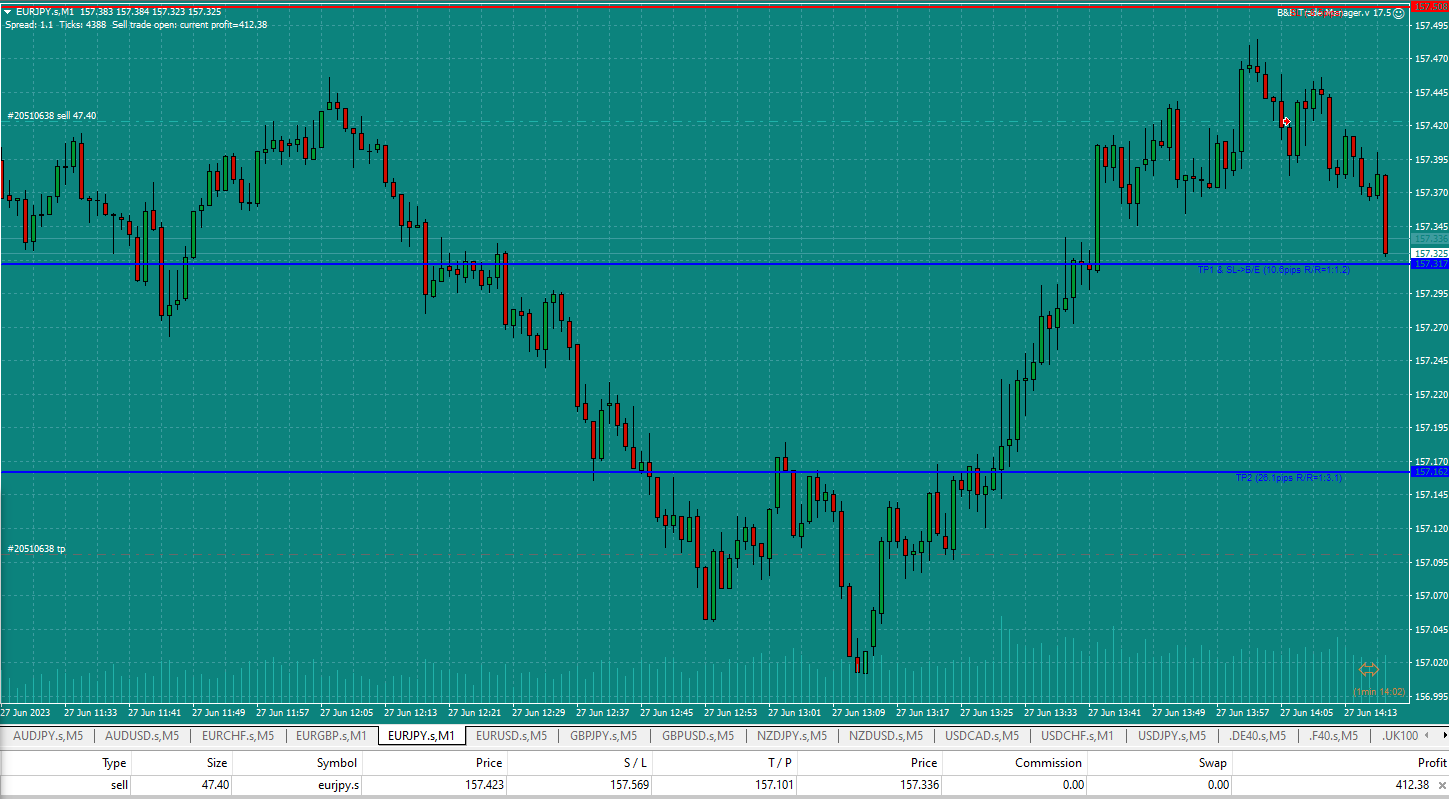Open the NZDJPY.s,M5 chart tab
Viewport: 1449px width, 799px height.
pyautogui.click(x=792, y=736)
